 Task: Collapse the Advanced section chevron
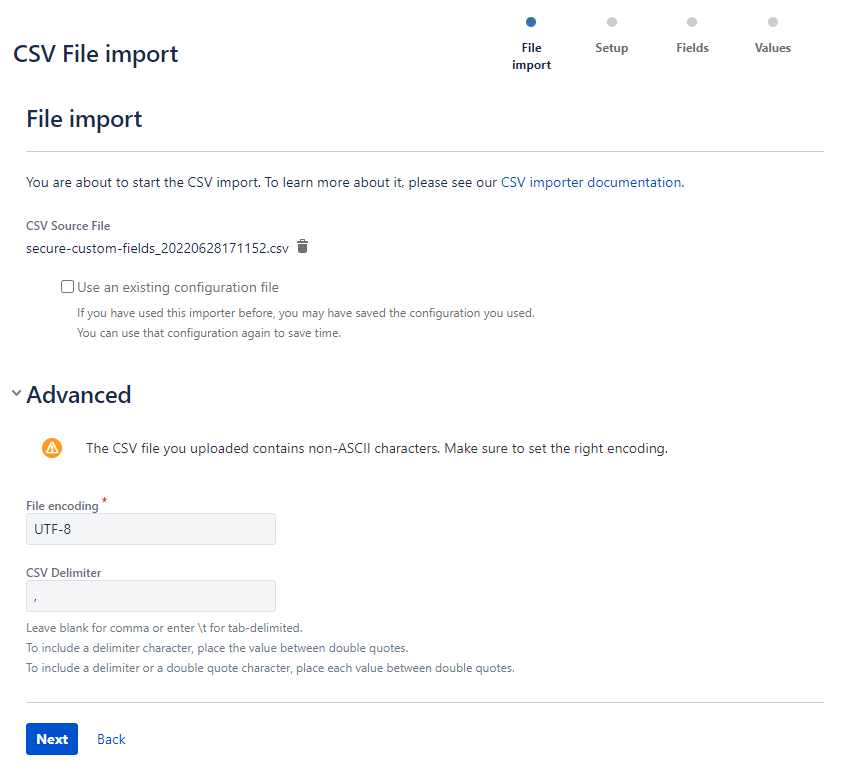16,394
